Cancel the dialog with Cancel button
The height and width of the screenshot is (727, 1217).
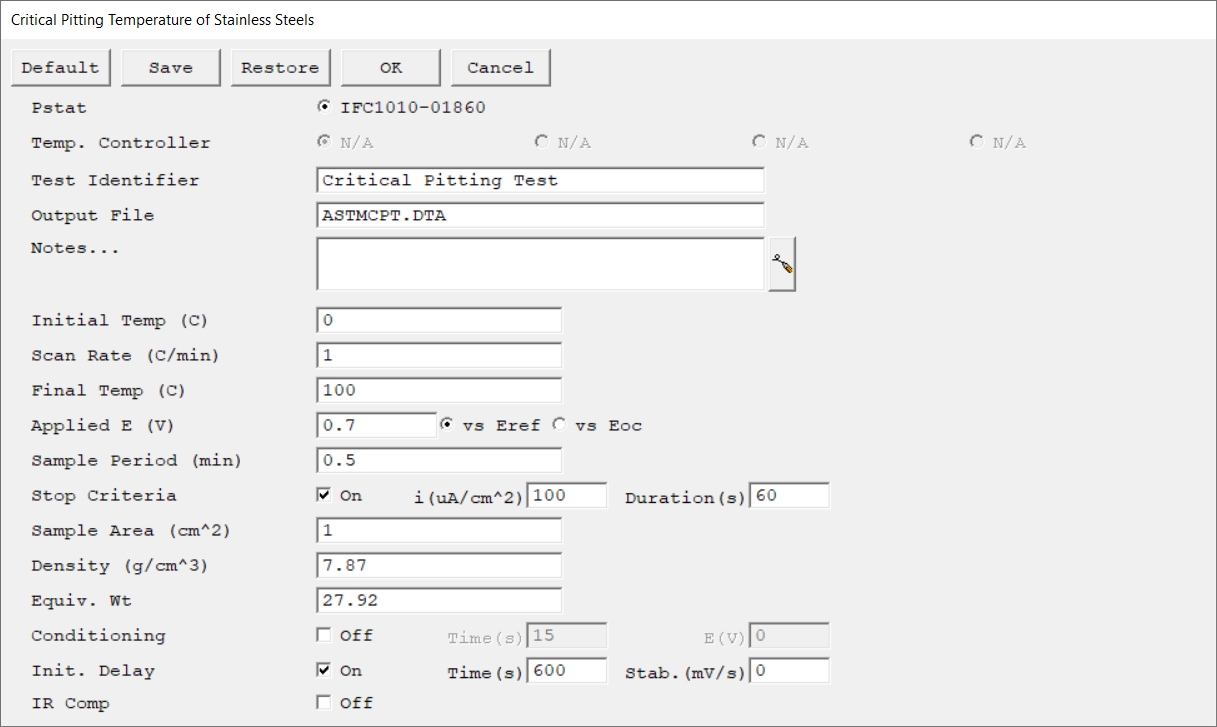pyautogui.click(x=500, y=68)
